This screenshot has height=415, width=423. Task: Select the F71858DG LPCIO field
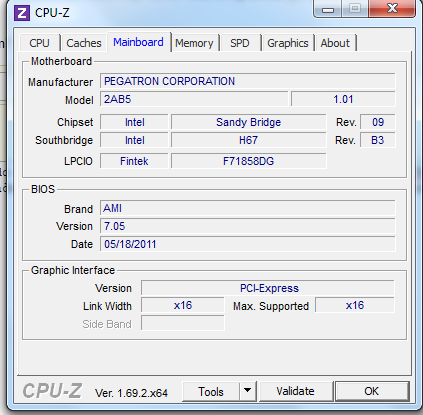pyautogui.click(x=249, y=161)
